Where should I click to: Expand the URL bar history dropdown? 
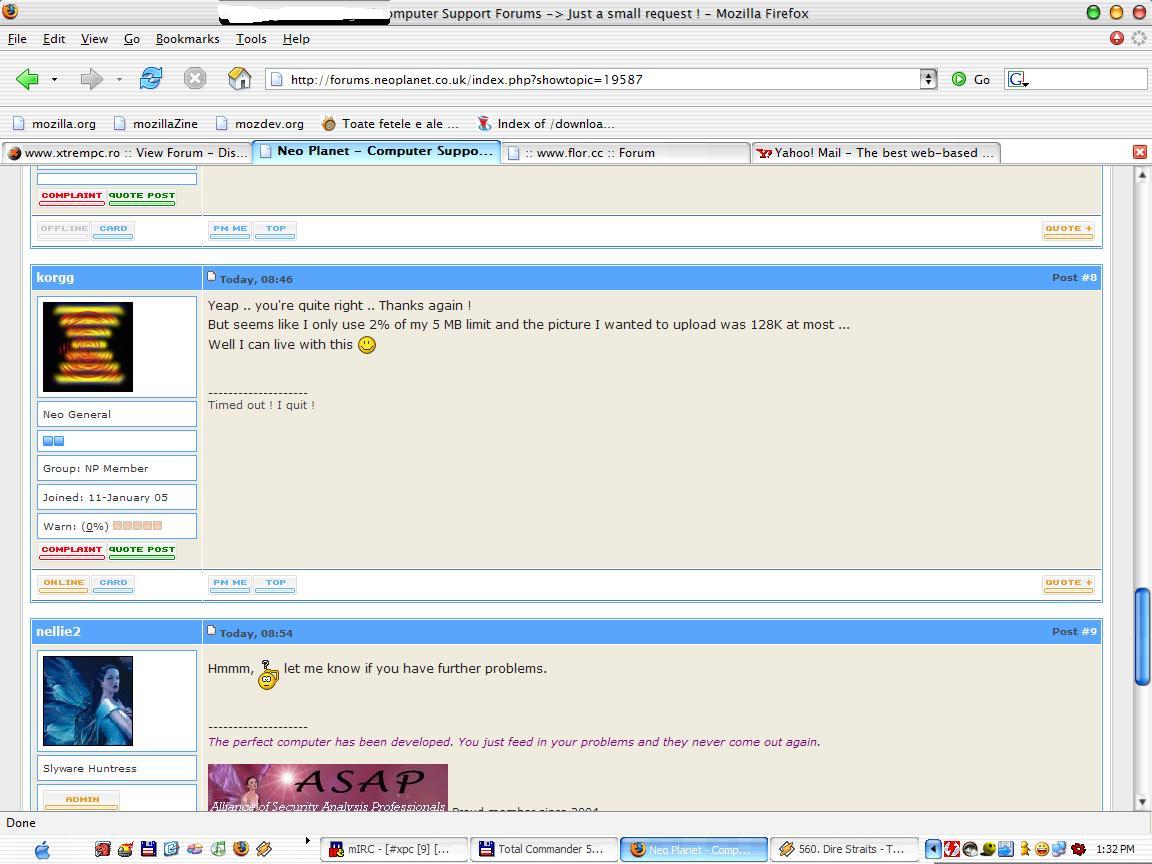[929, 79]
